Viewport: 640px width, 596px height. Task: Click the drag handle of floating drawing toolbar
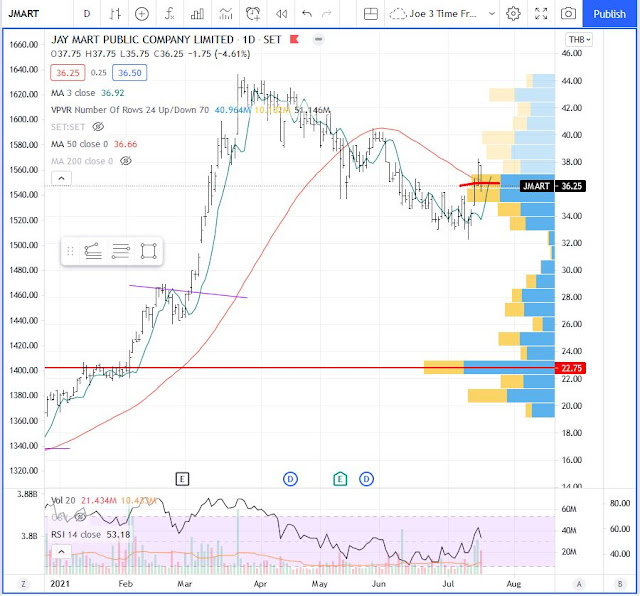tap(70, 251)
